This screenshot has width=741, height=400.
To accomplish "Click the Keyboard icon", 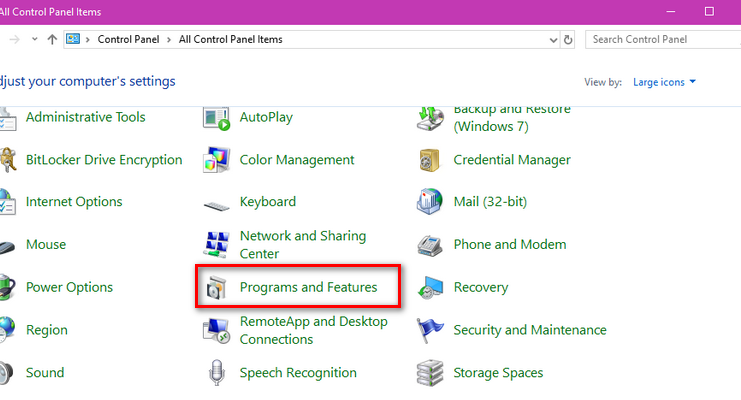I will 216,206.
